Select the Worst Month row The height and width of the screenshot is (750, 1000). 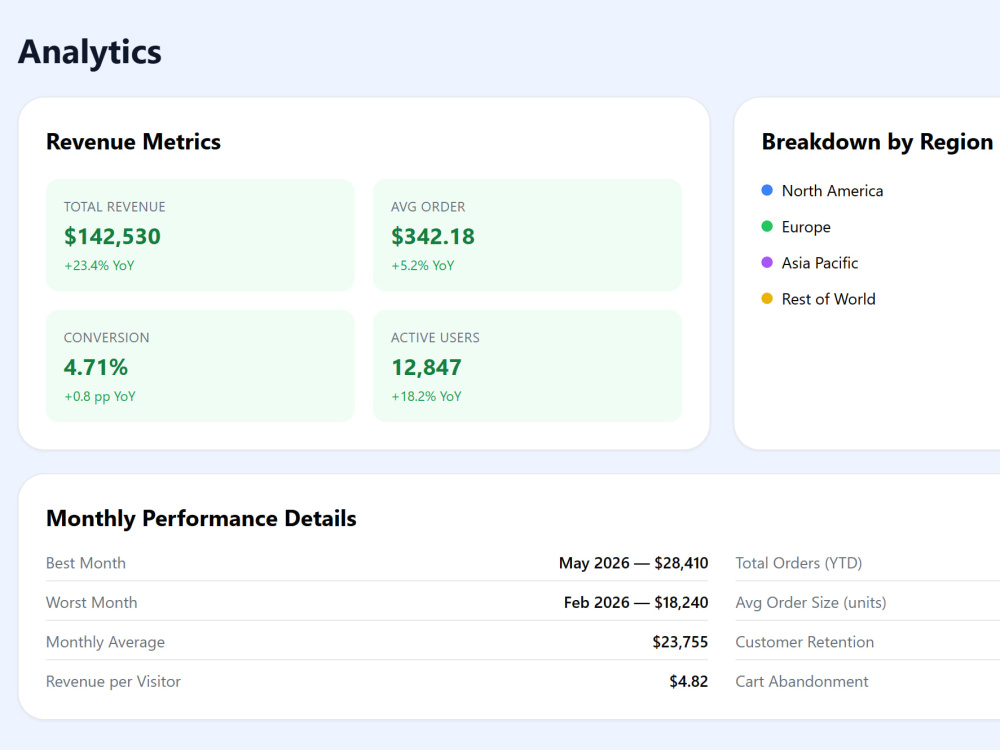377,603
